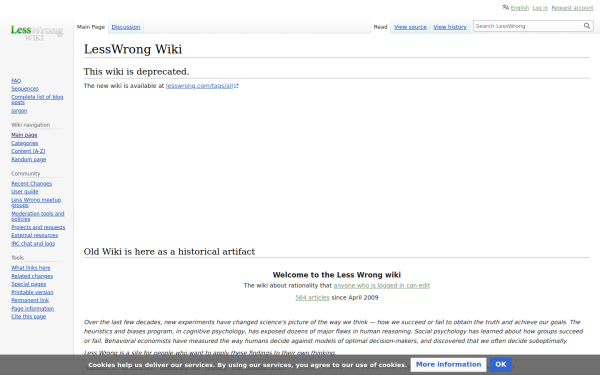Click the Wiki navigation sidebar heading
The image size is (600, 375).
[x=30, y=125]
